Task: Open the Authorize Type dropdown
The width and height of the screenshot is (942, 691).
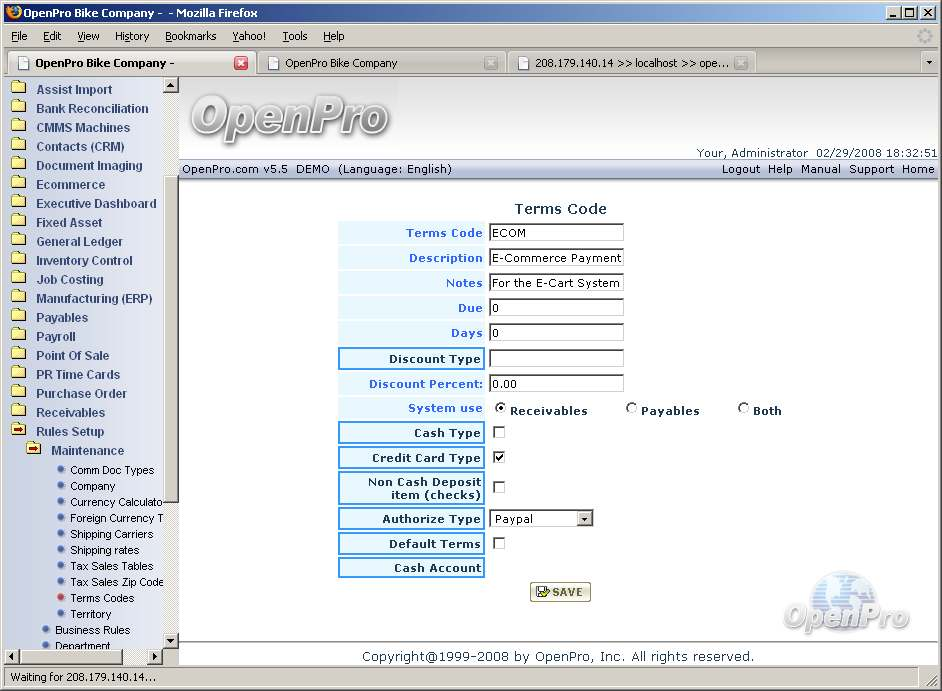Action: tap(584, 519)
